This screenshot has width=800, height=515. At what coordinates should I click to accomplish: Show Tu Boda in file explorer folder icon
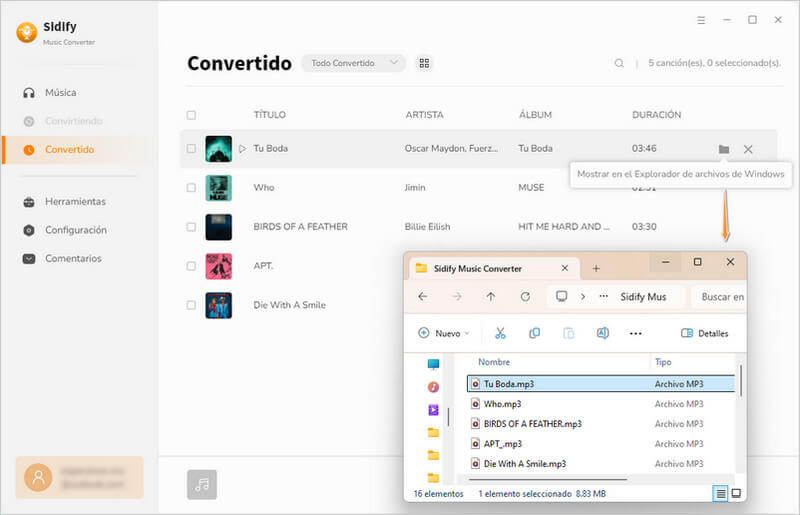coord(723,149)
